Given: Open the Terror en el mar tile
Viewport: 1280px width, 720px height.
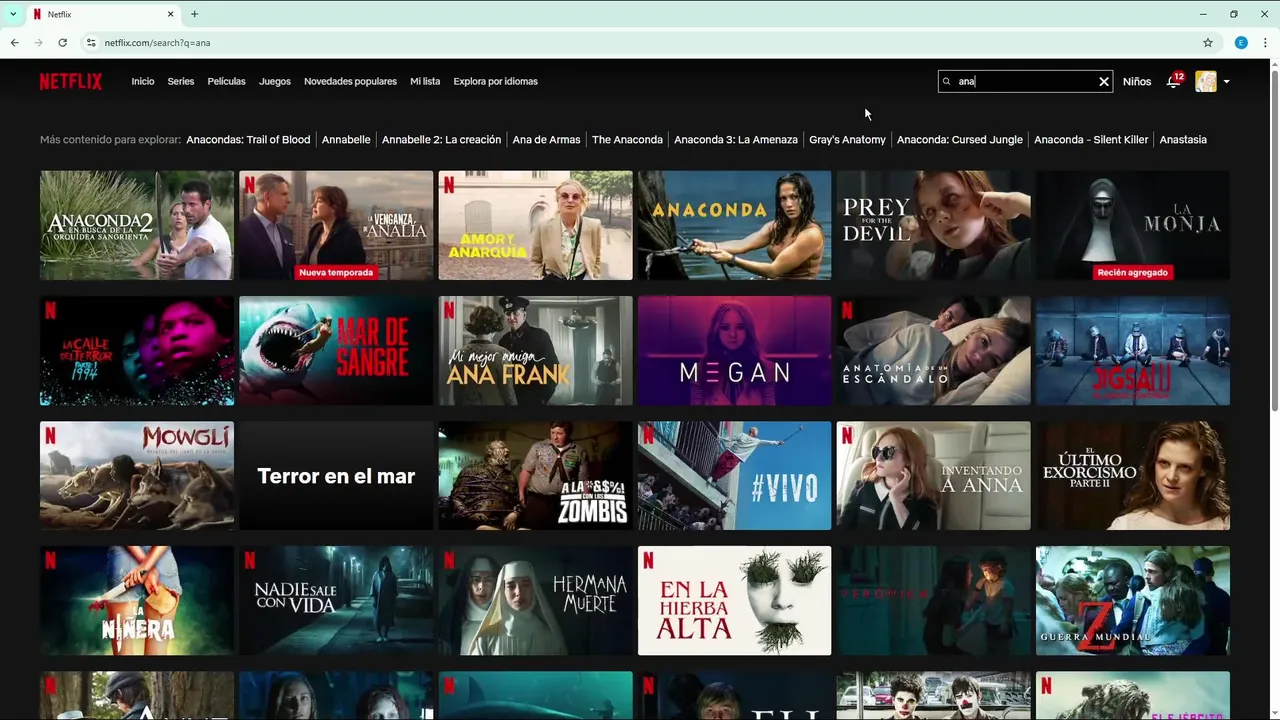Looking at the screenshot, I should [336, 475].
